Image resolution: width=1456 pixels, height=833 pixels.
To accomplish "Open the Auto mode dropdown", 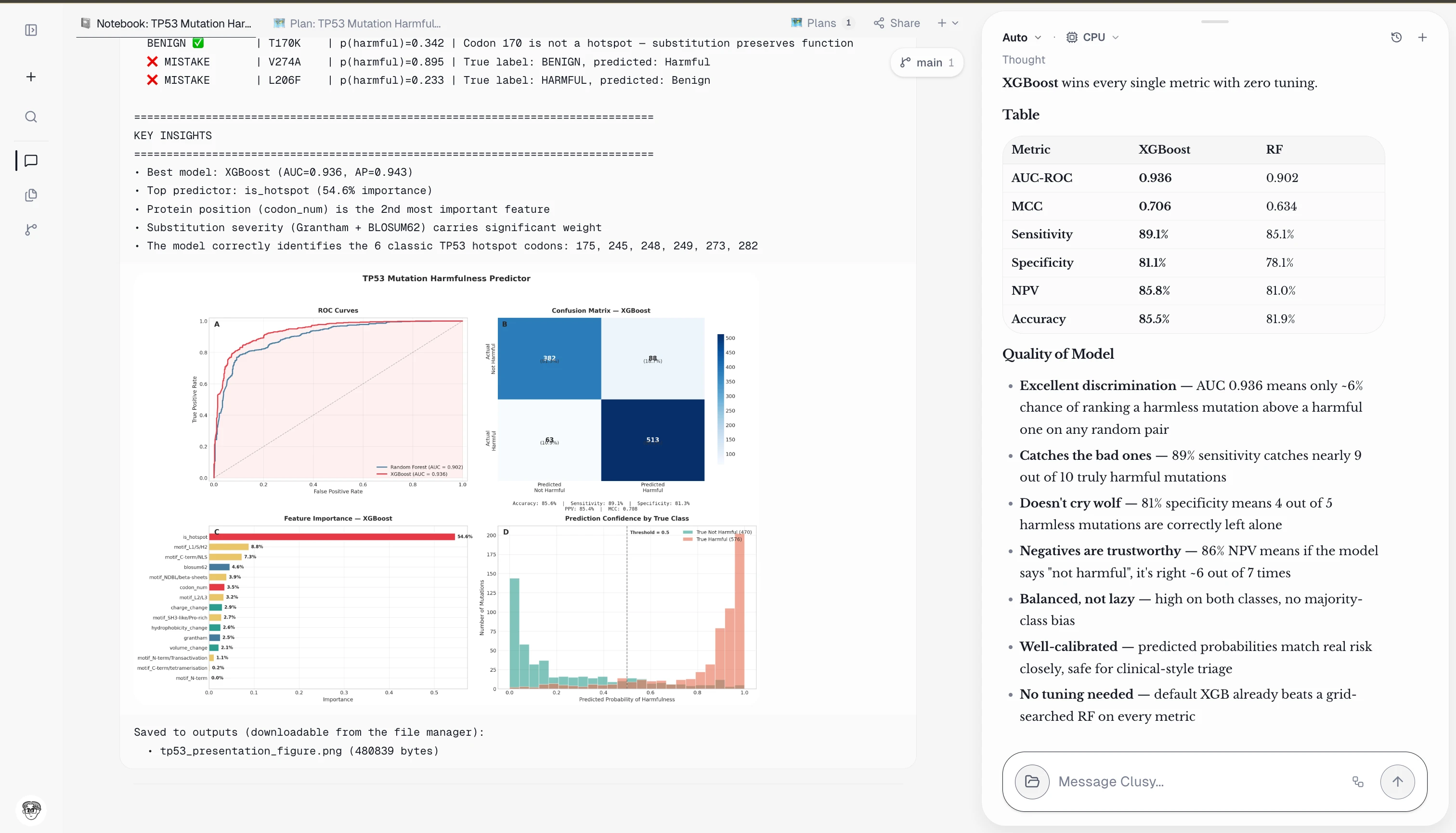I will pyautogui.click(x=1021, y=37).
